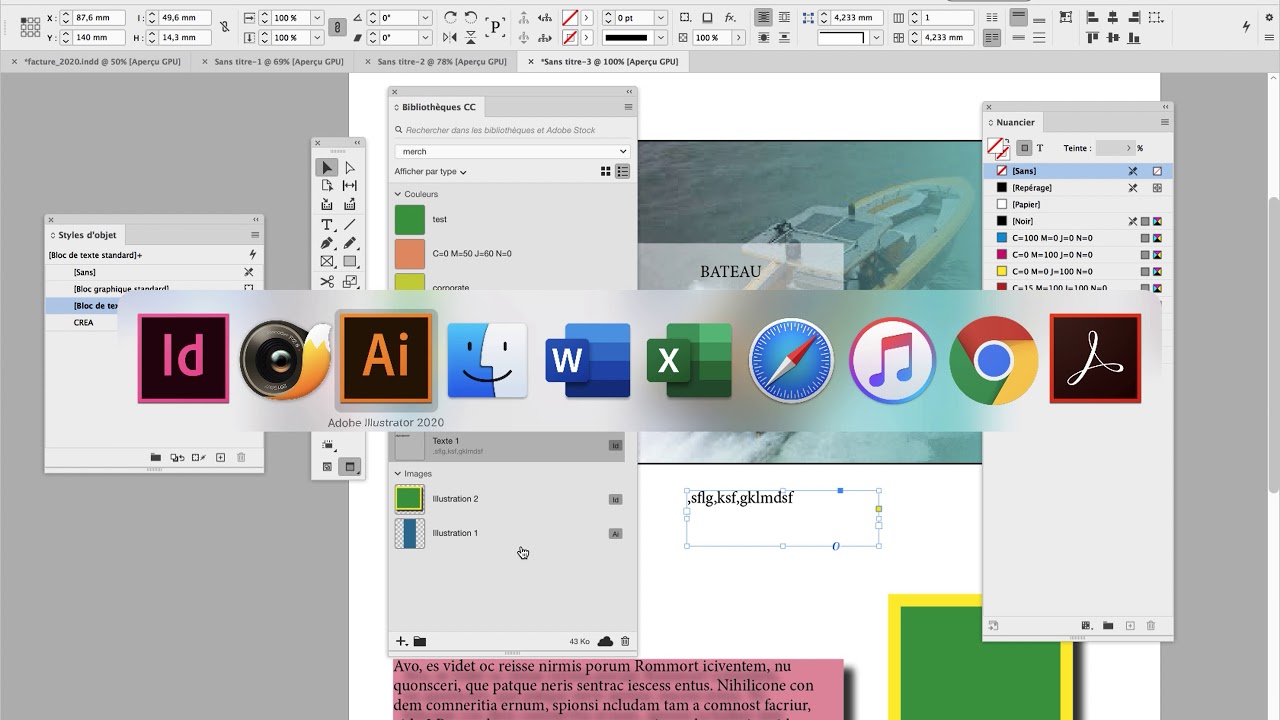
Task: Open Illustrator in the app switcher
Action: (x=386, y=359)
